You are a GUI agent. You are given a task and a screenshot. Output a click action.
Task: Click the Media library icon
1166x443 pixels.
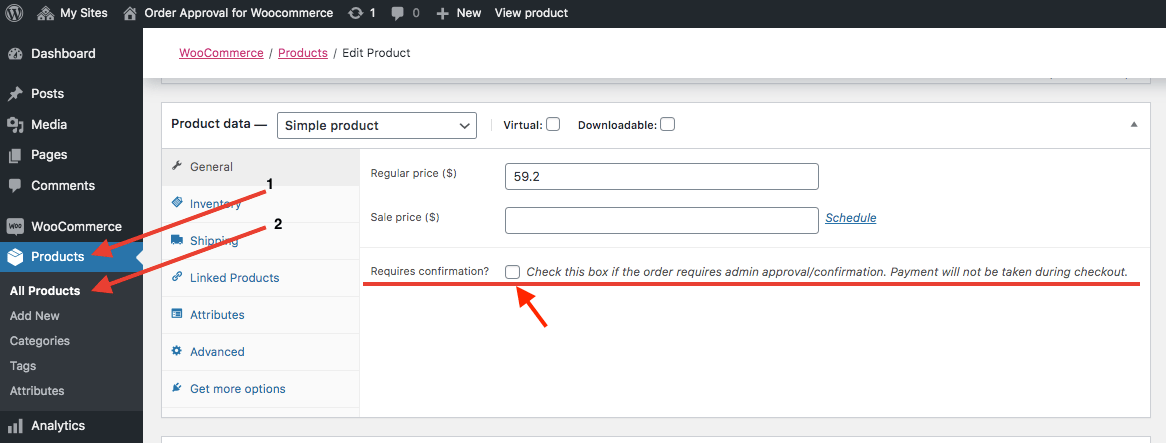[x=15, y=125]
